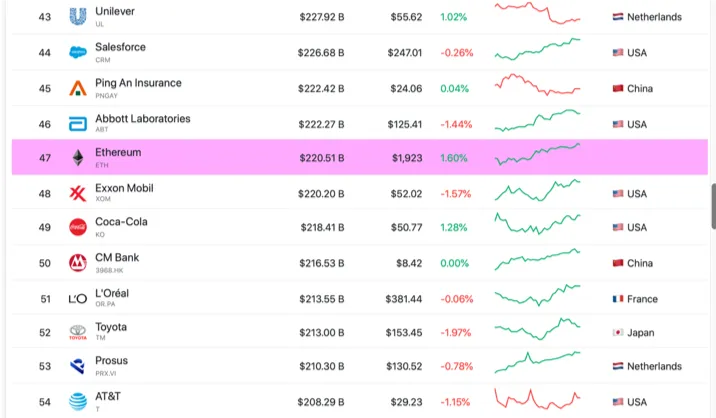The image size is (716, 418).
Task: Click the Japan flag in Toyota row
Action: (x=618, y=333)
